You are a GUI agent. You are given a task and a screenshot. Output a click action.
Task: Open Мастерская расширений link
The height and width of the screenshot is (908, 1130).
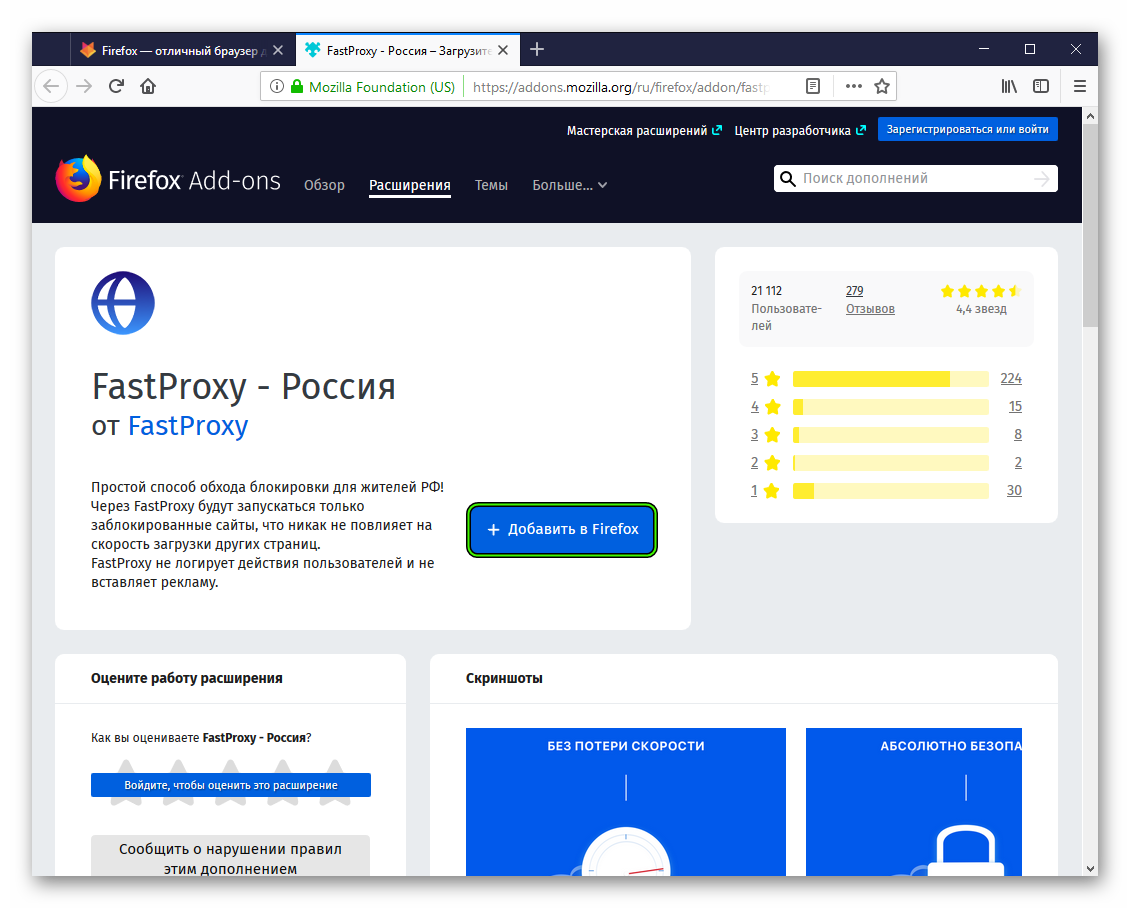[644, 130]
